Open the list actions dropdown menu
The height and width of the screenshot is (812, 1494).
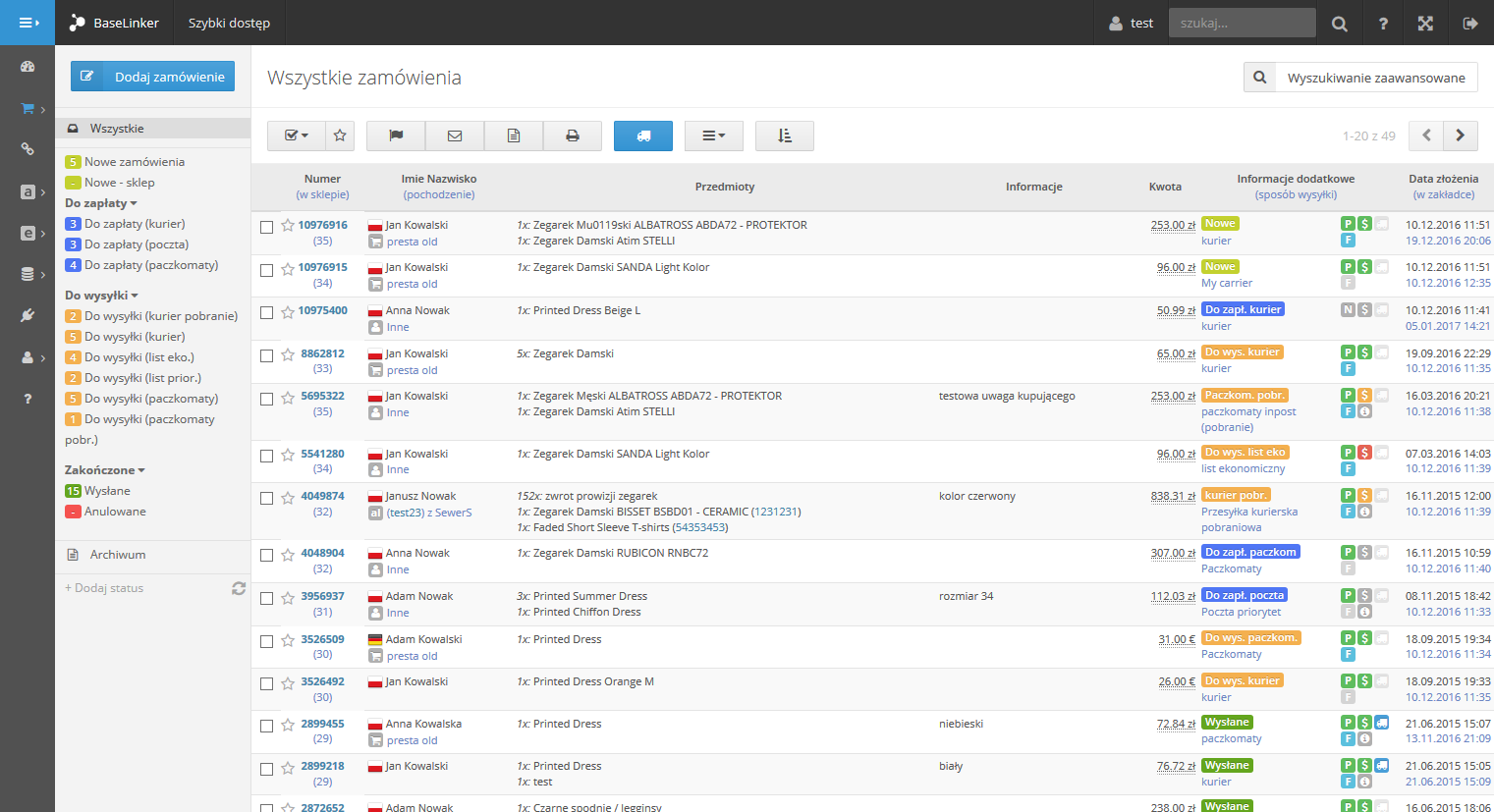[714, 135]
